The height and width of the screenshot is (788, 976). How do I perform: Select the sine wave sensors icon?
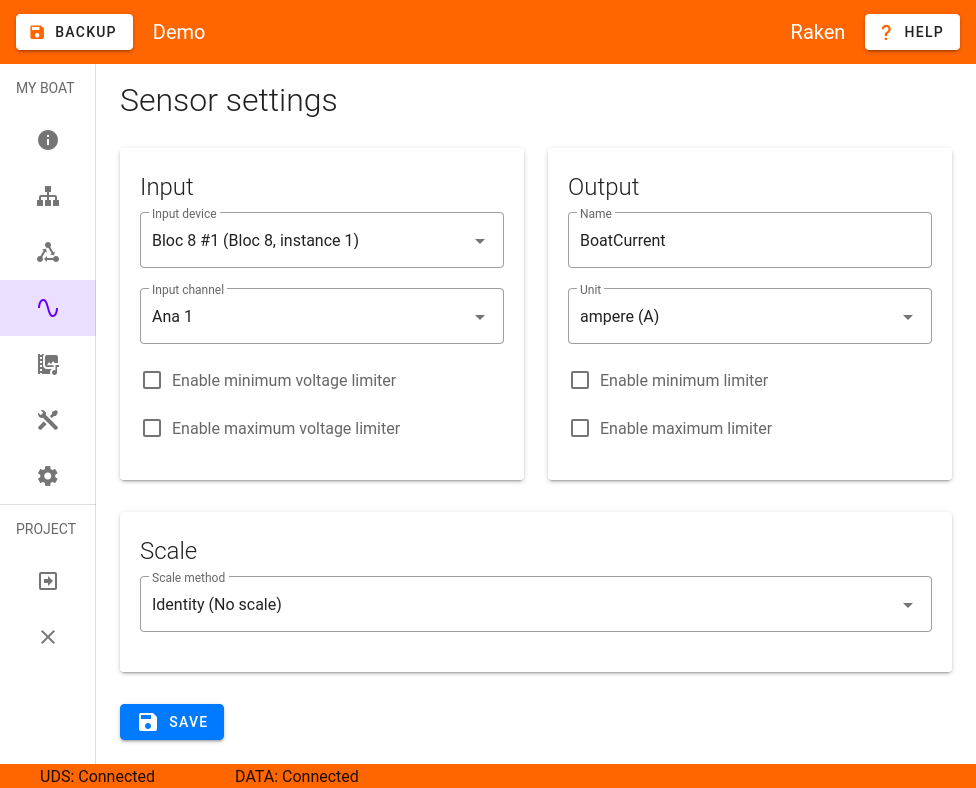[48, 308]
